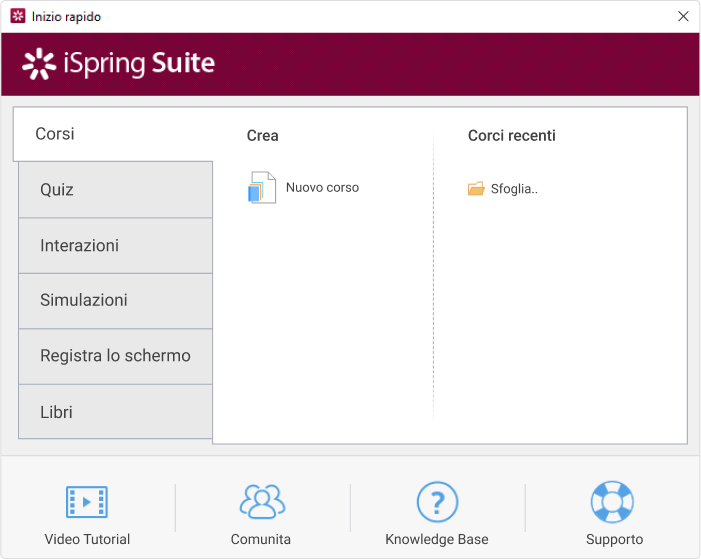Click the Video Tutorial label
701x559 pixels.
87,539
